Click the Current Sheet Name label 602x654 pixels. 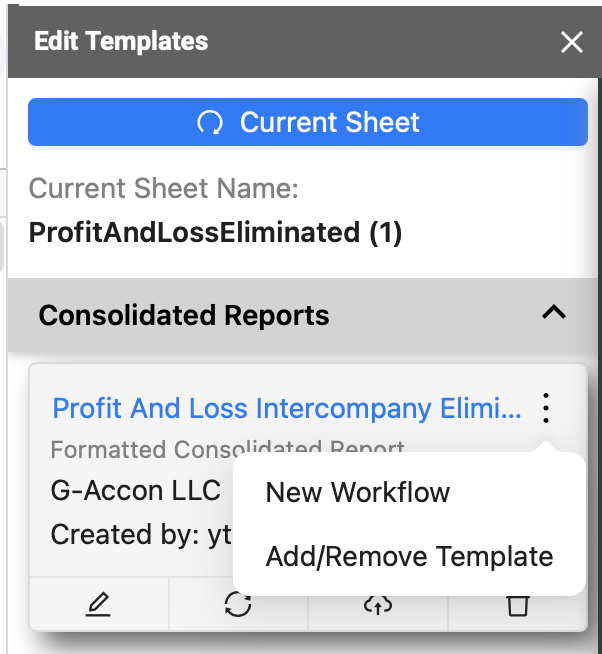pos(164,188)
